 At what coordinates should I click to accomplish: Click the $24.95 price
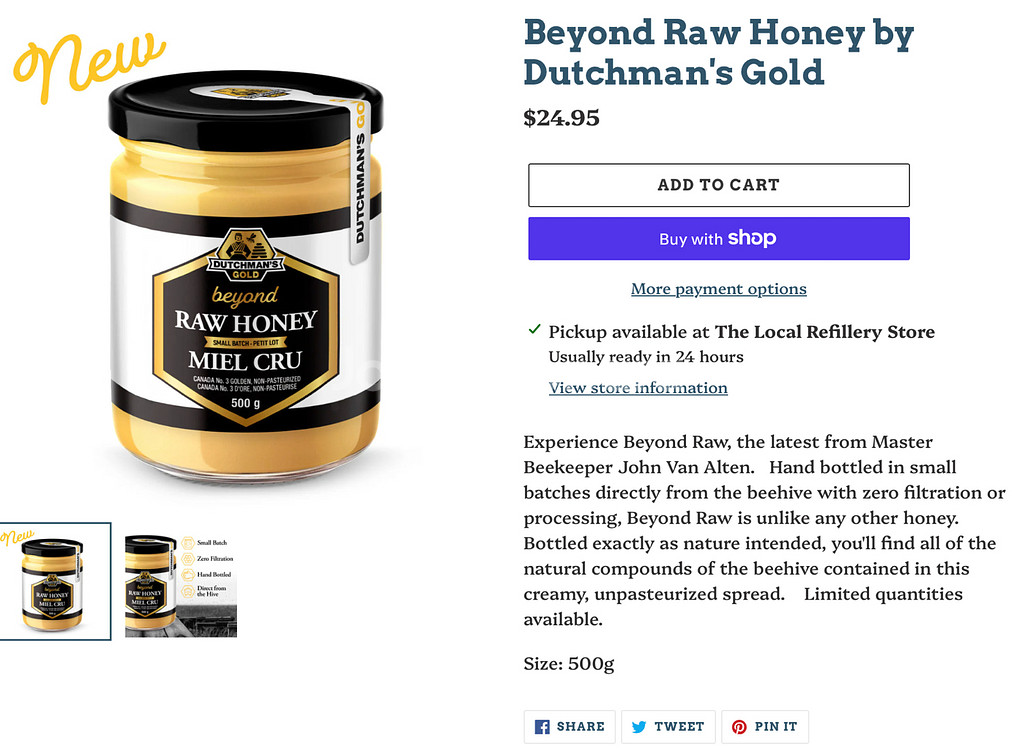click(x=561, y=118)
